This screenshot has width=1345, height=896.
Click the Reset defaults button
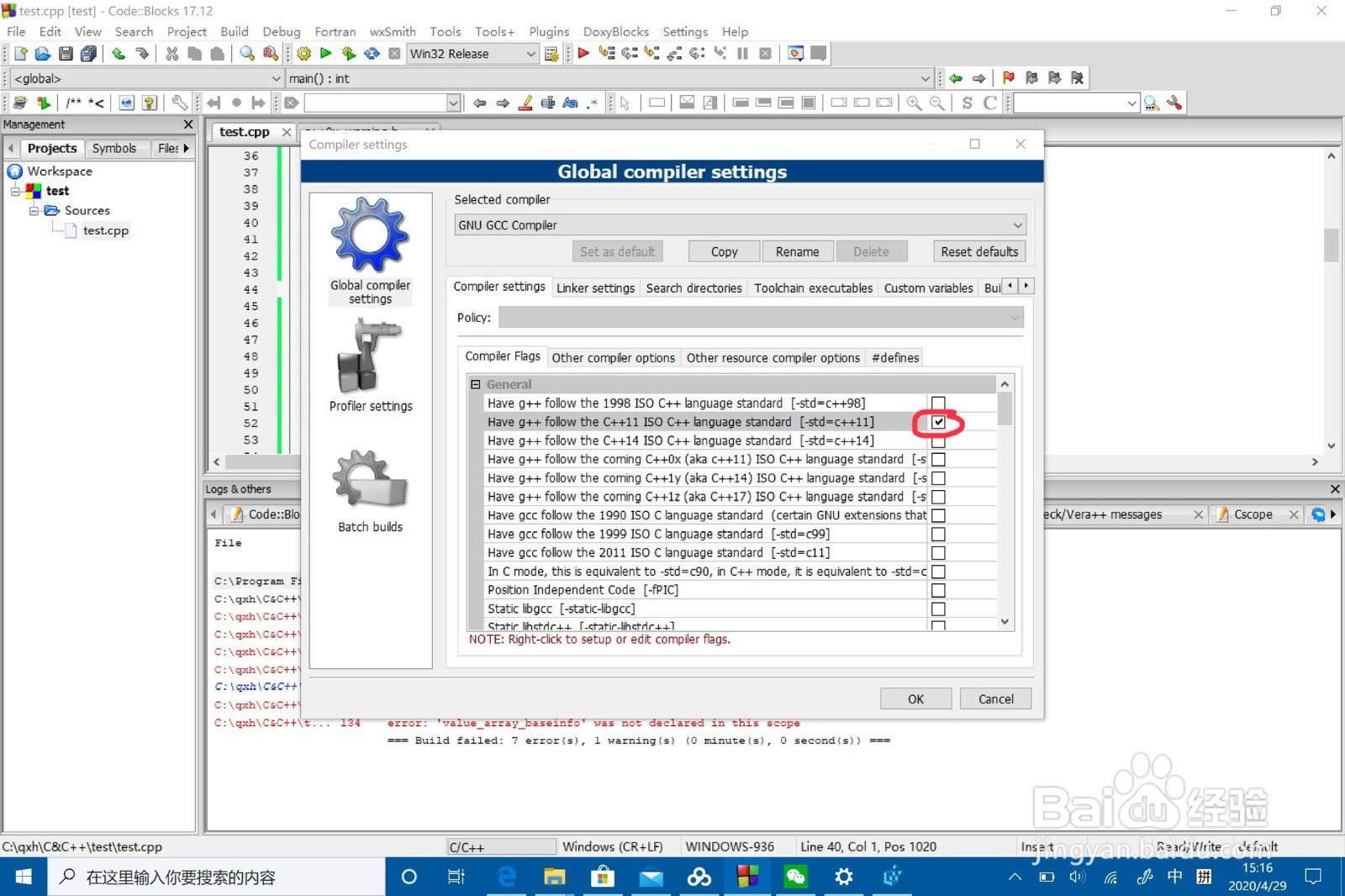(x=979, y=251)
